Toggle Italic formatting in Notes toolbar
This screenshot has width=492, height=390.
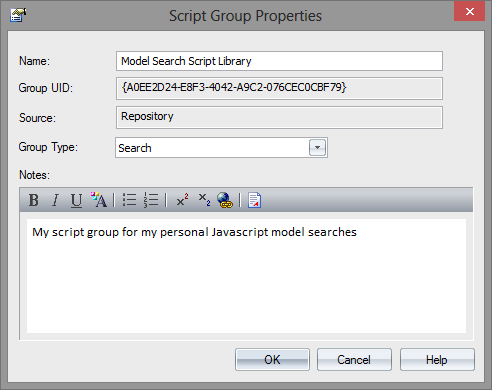tap(55, 200)
